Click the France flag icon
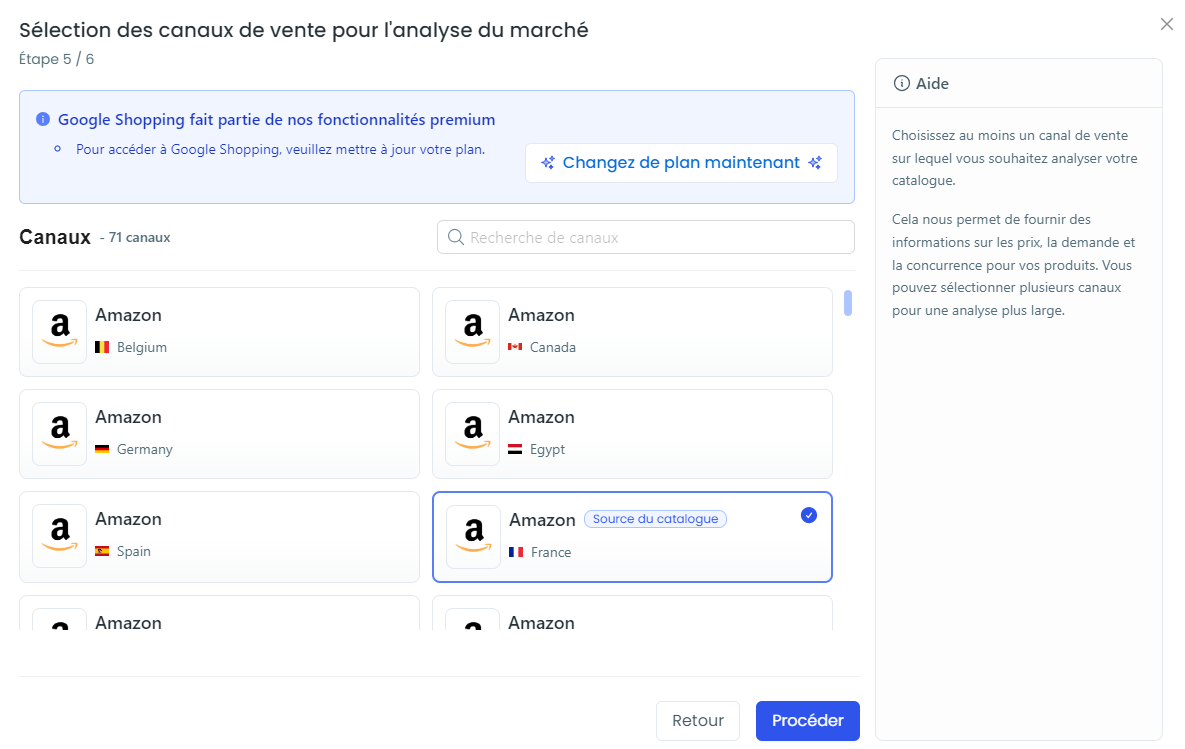This screenshot has width=1185, height=749. [x=516, y=552]
